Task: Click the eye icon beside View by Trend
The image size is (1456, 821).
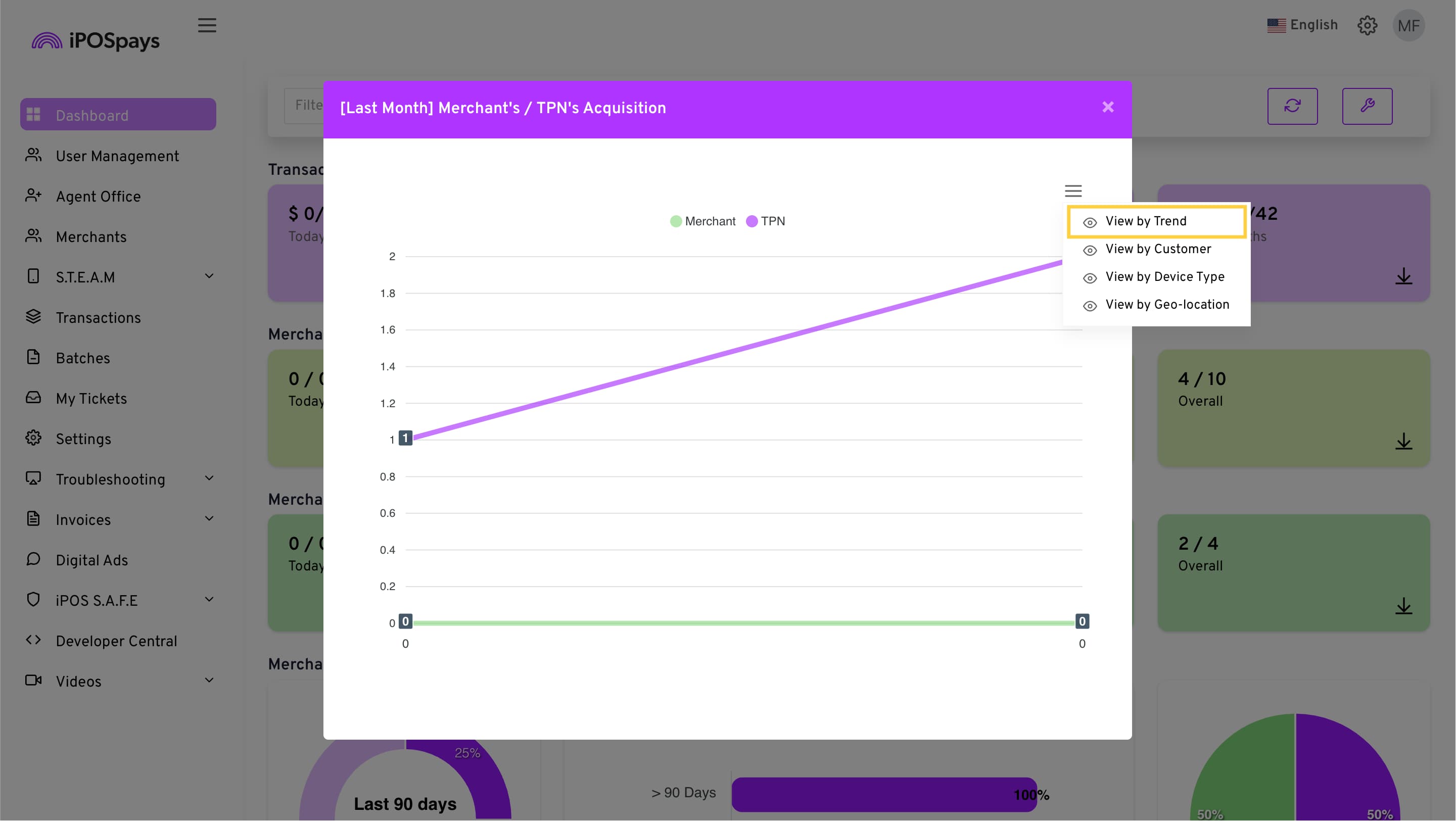Action: [1090, 223]
